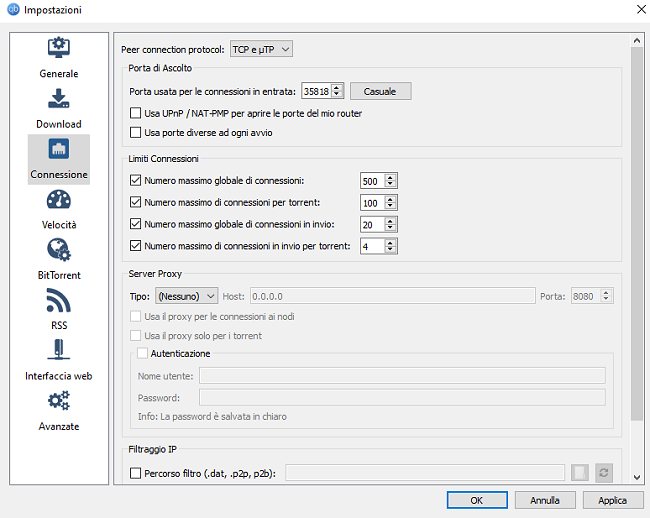
Task: Enable Percorso filtro checkbox
Action: click(x=135, y=473)
